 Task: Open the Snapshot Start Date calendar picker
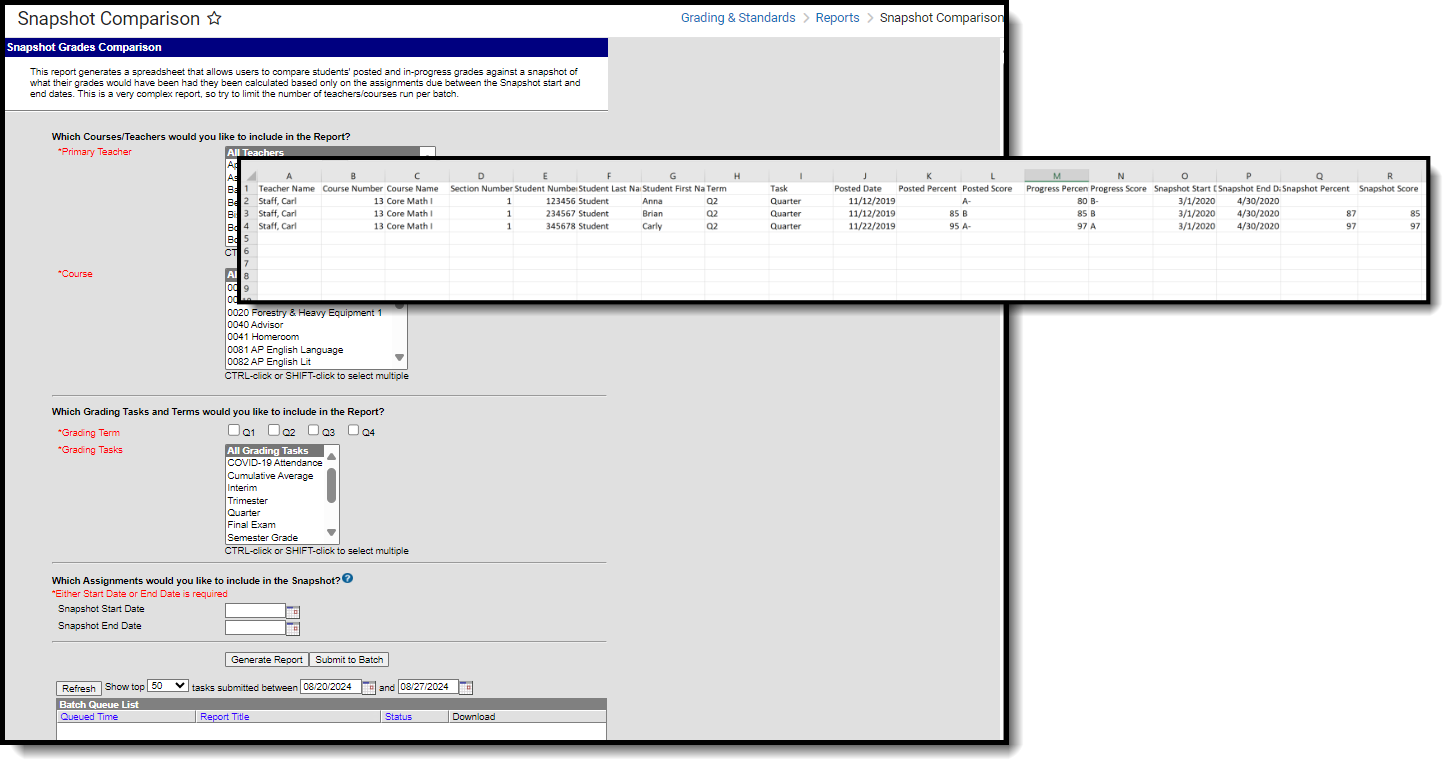pyautogui.click(x=293, y=611)
